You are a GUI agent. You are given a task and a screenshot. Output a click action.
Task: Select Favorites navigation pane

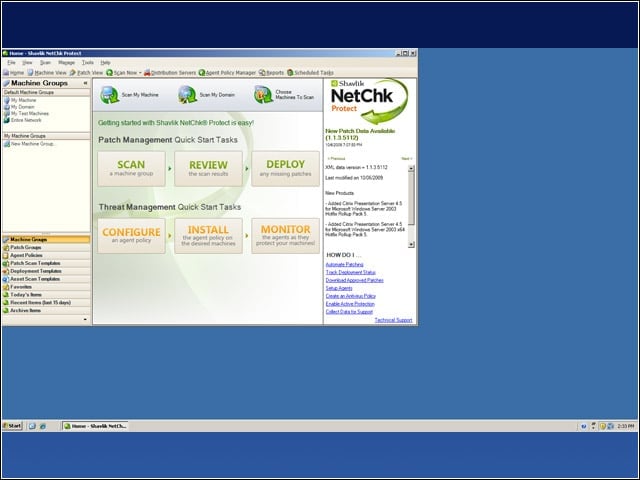[46, 287]
